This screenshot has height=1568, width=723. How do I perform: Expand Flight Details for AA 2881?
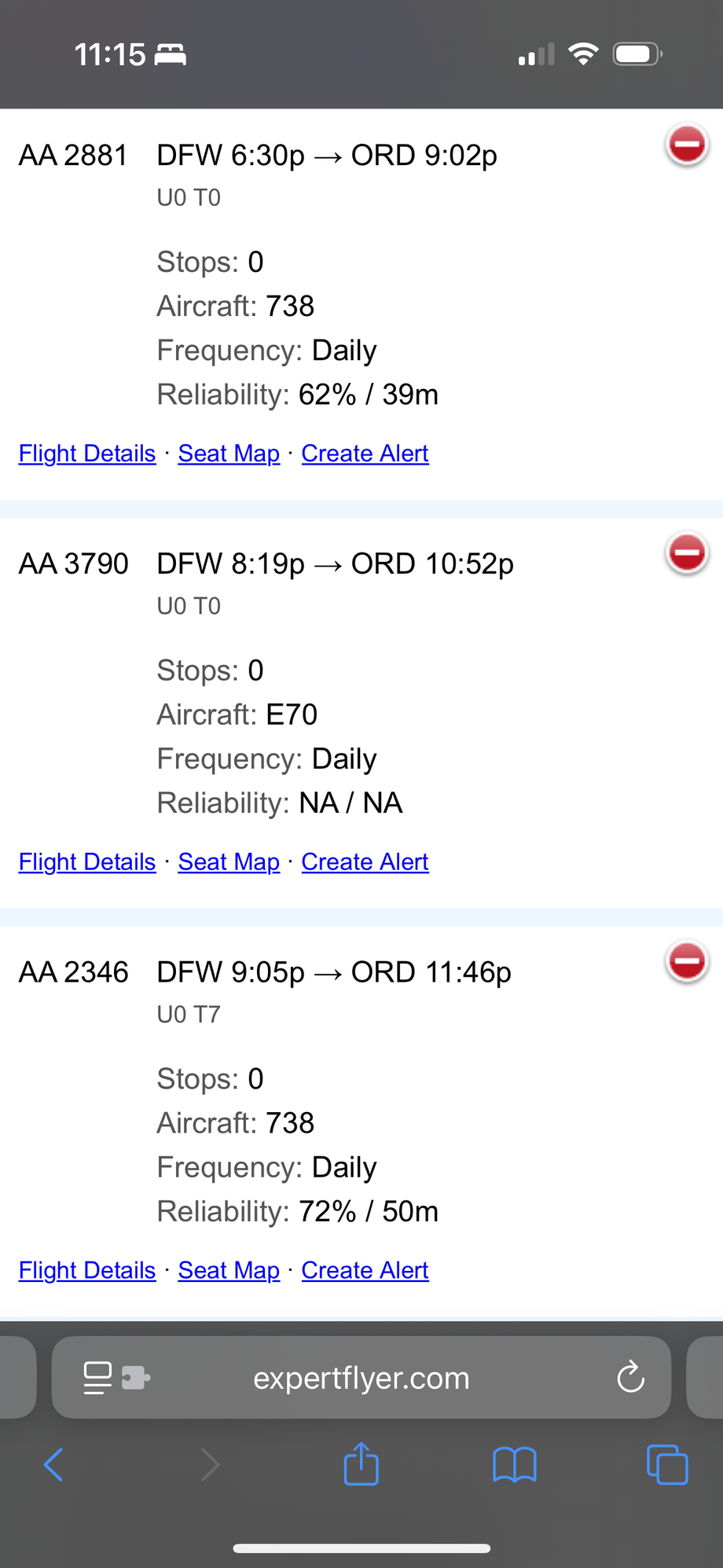(x=86, y=454)
